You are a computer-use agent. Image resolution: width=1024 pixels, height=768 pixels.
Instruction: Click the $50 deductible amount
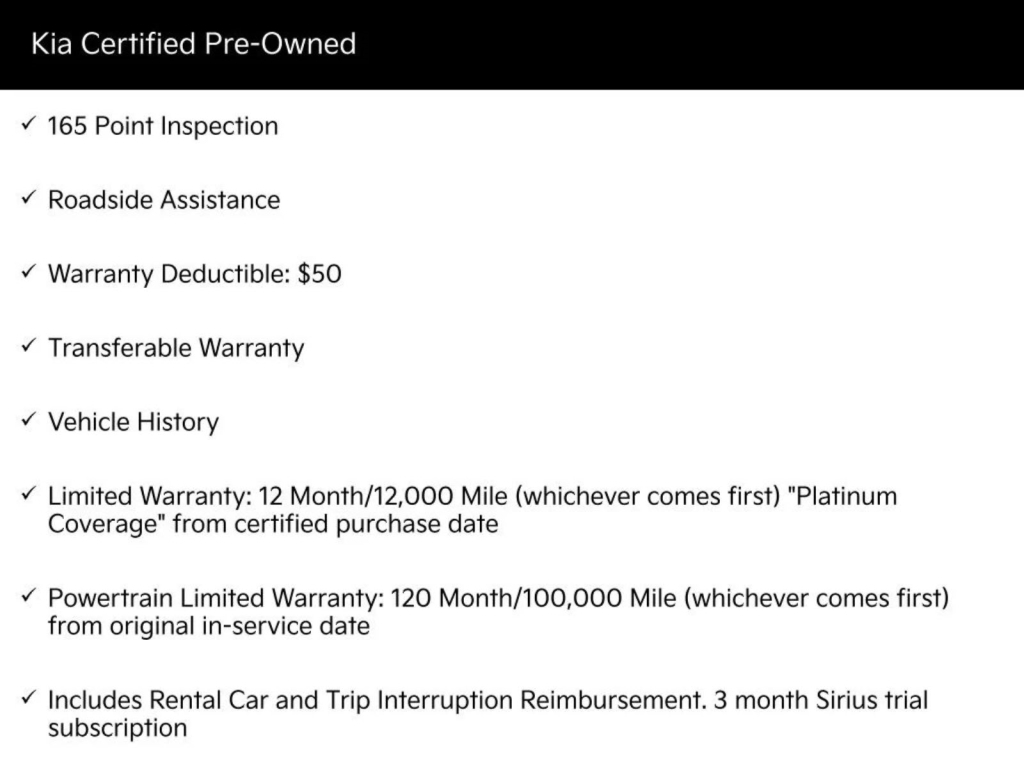[x=320, y=274]
